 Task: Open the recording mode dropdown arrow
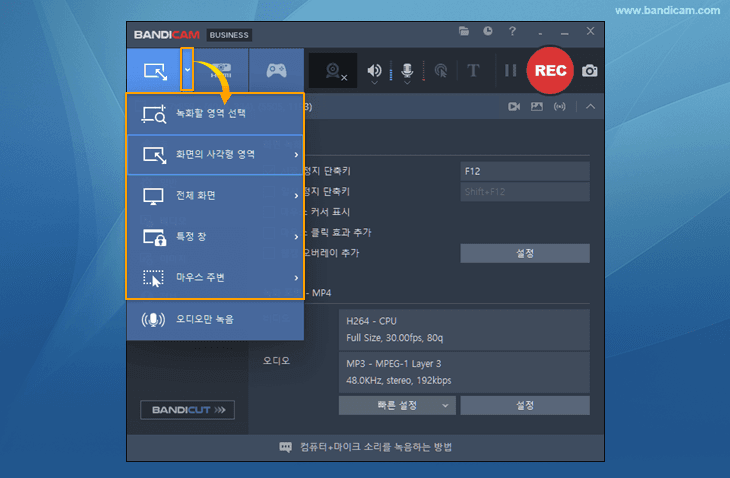(187, 70)
